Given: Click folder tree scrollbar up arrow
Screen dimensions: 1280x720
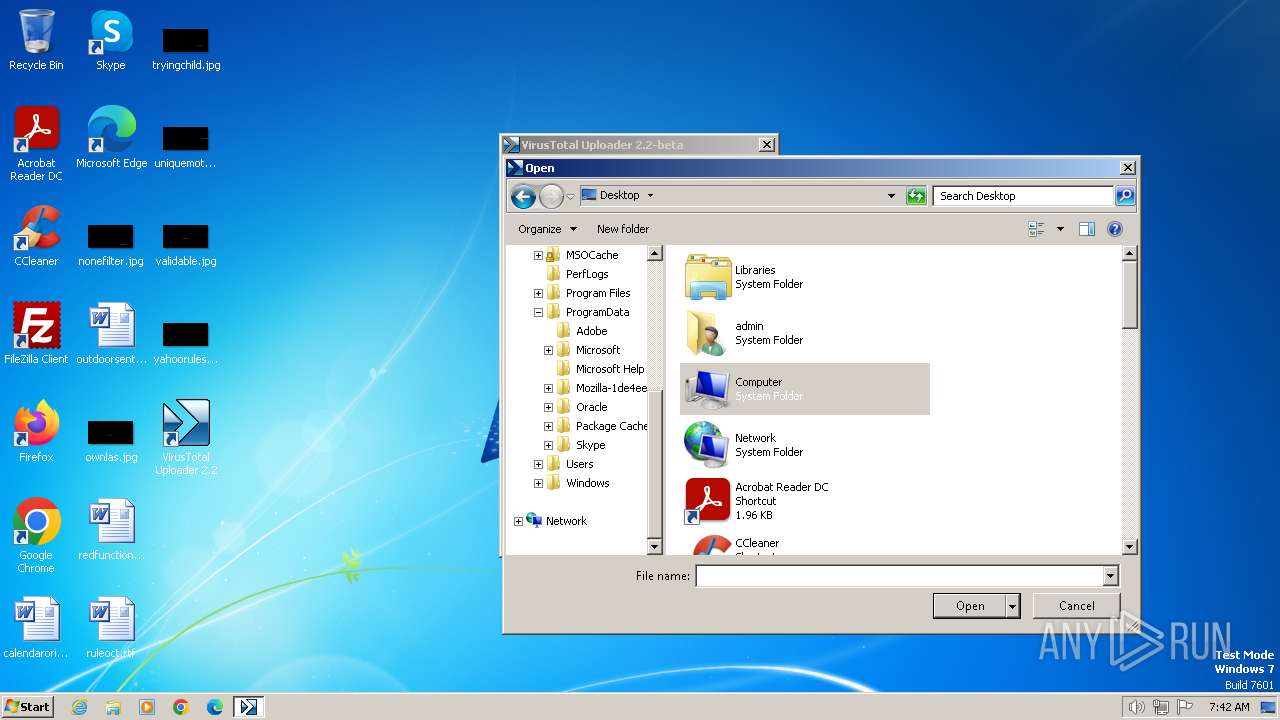Looking at the screenshot, I should (x=655, y=254).
